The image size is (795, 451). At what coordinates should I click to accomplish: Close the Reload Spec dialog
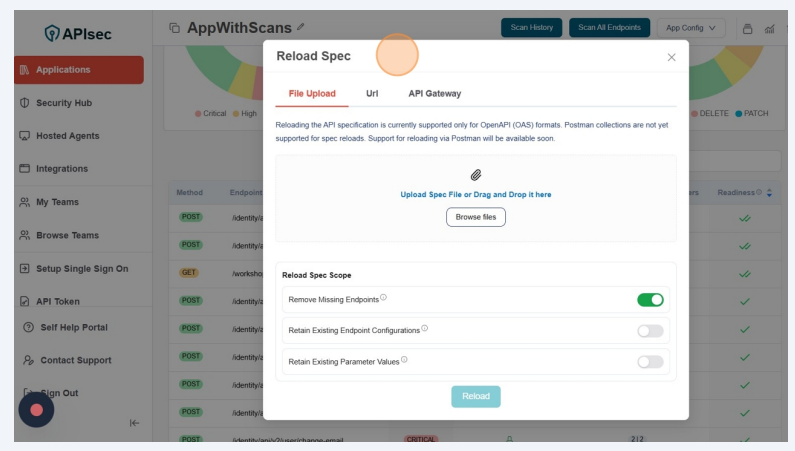671,57
